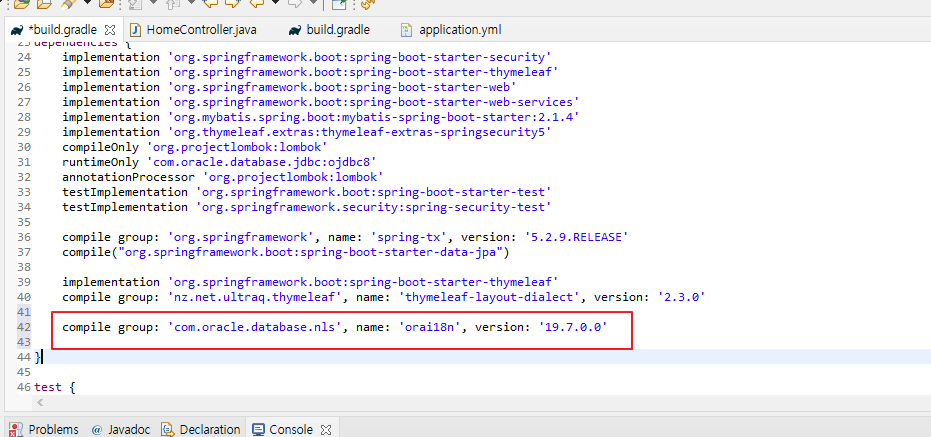The image size is (931, 437).
Task: Click the runtimeOnly keyword on line 31
Action: click(98, 162)
